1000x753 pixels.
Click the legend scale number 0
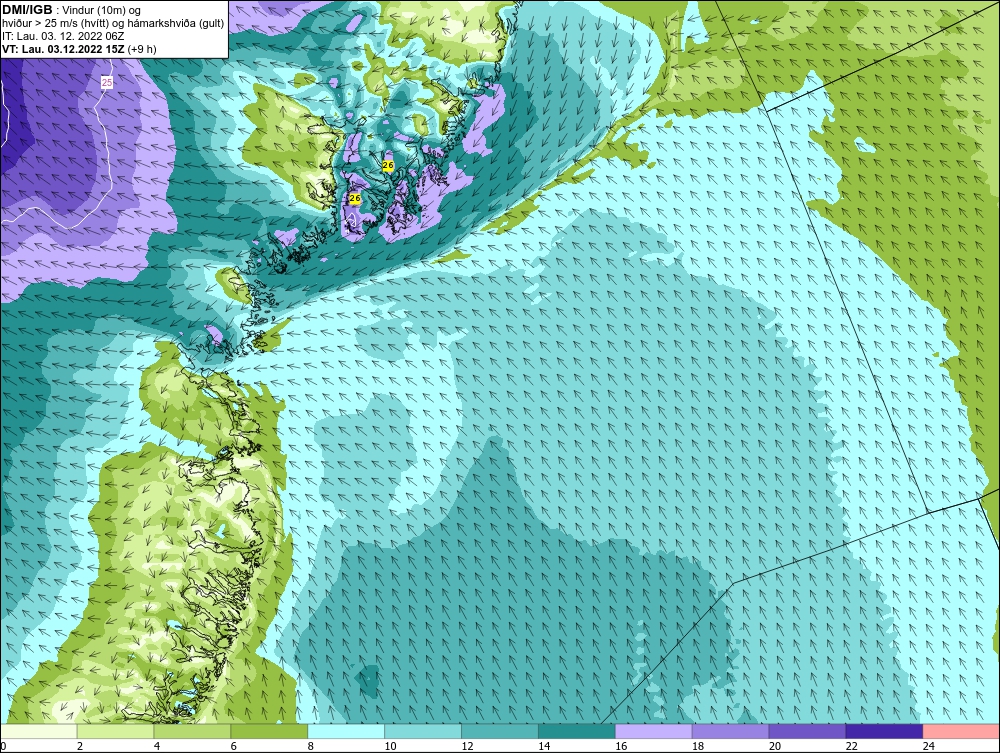click(3, 746)
